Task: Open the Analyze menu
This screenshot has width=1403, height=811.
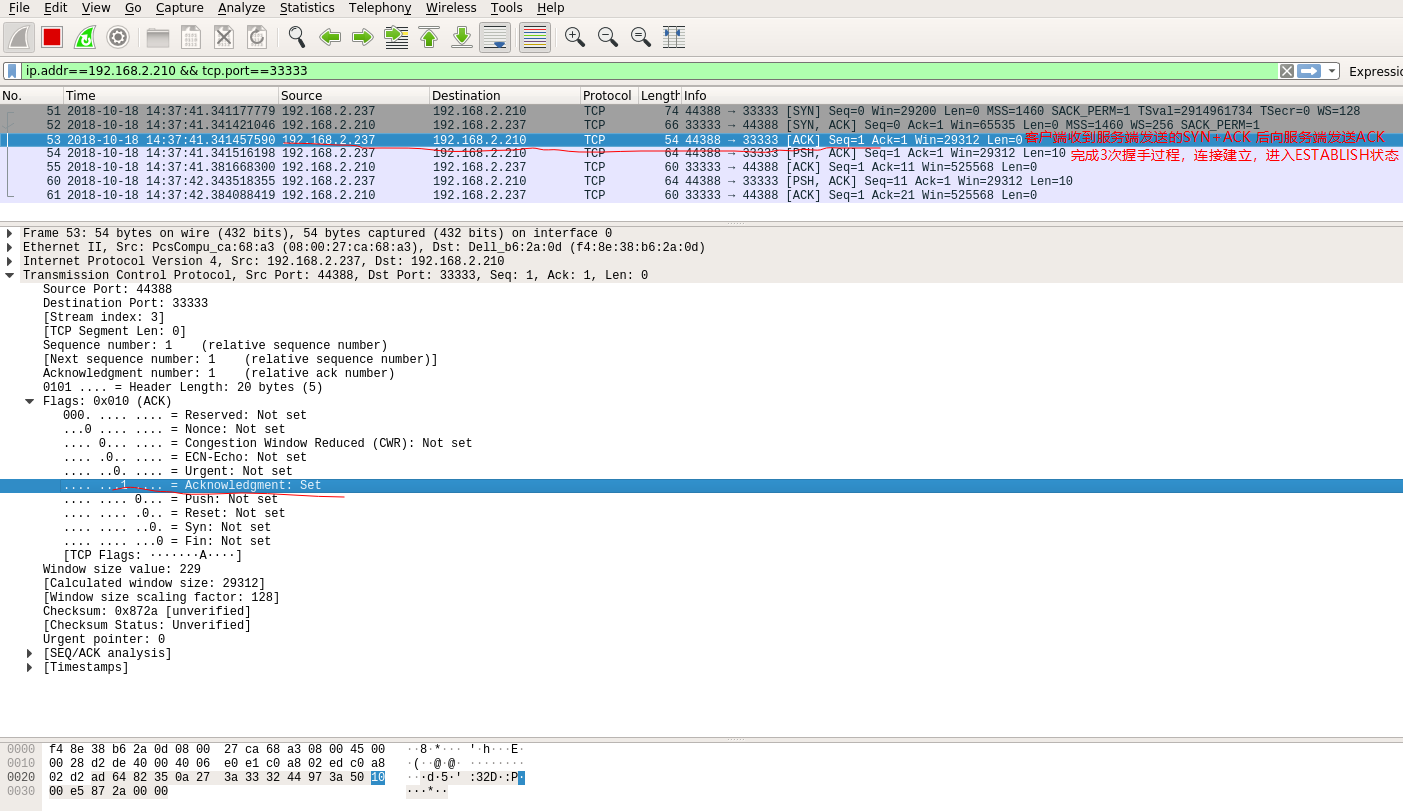Action: pyautogui.click(x=241, y=8)
